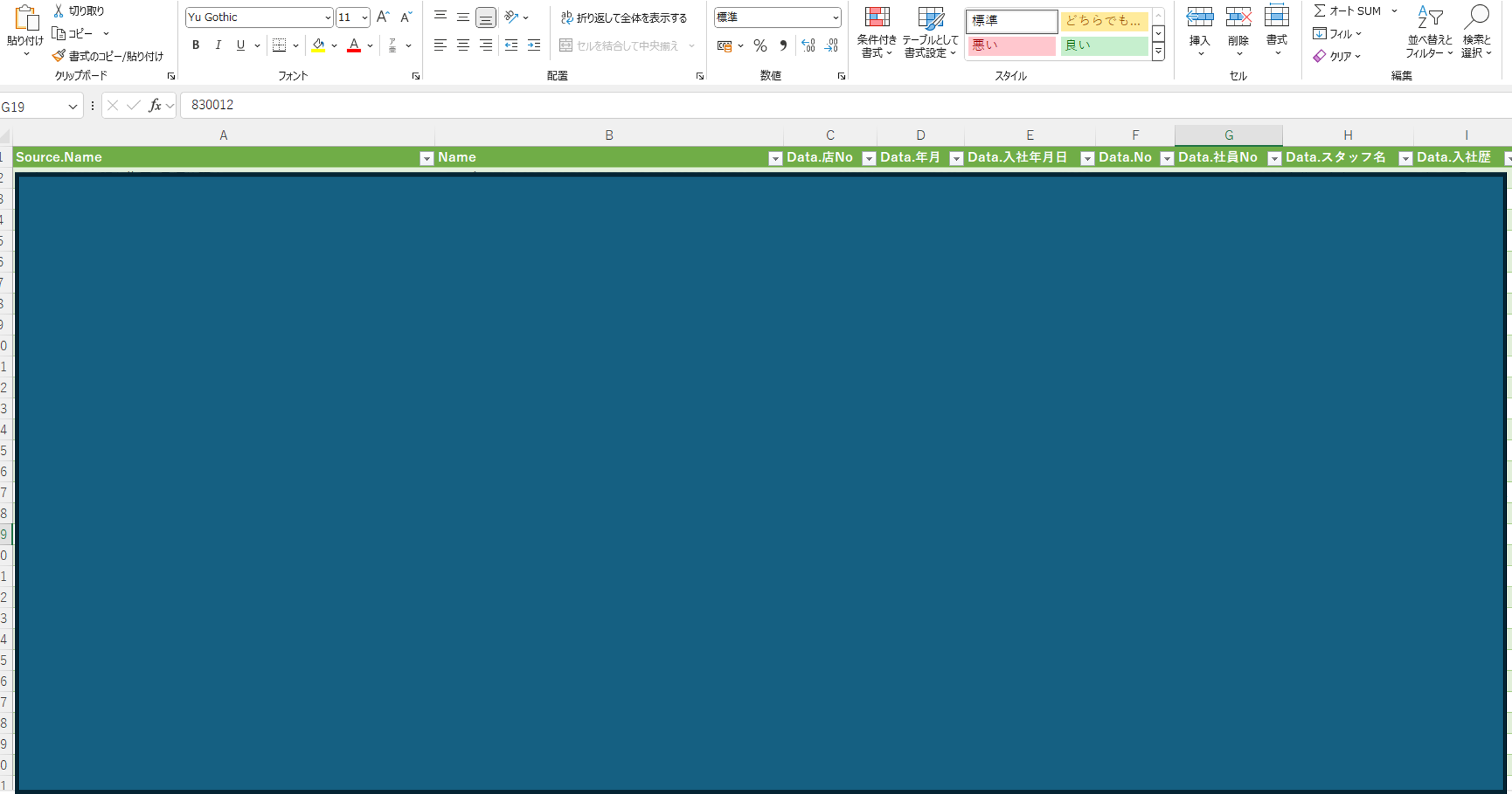Click the phonetic guide (furigana) icon
The image size is (1512, 794).
[393, 45]
